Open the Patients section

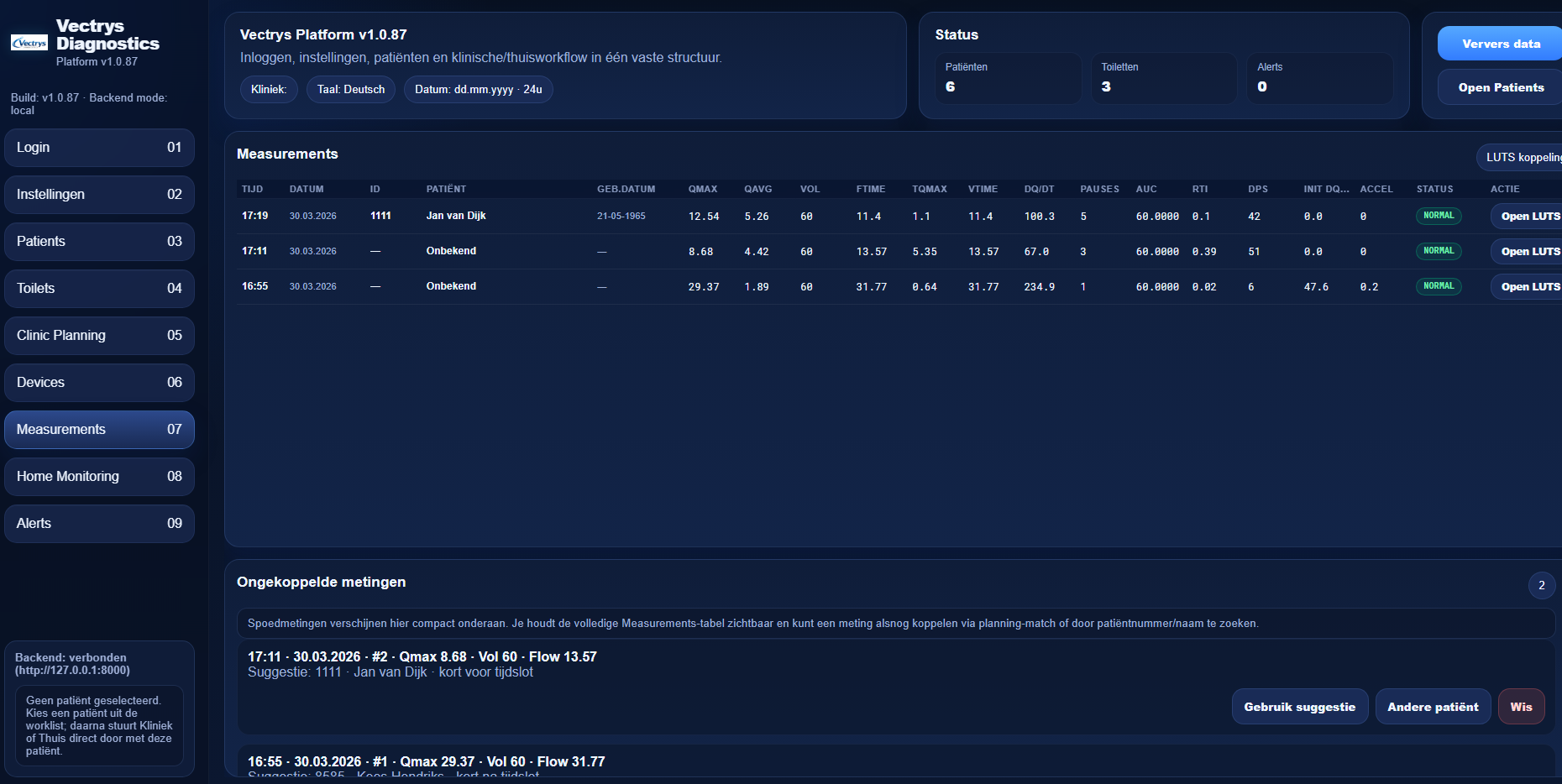click(x=99, y=242)
